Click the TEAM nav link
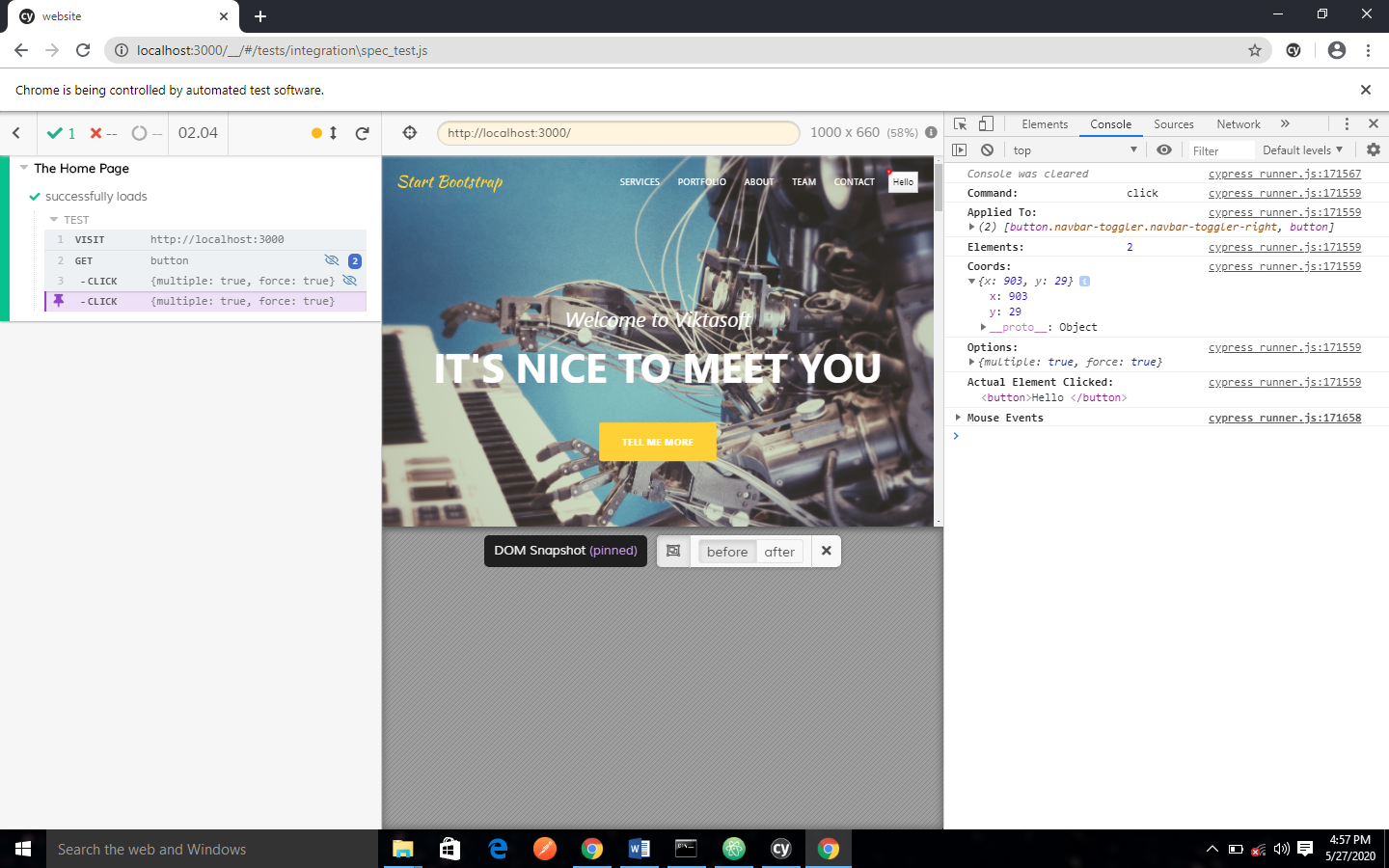Viewport: 1389px width, 868px height. [803, 182]
